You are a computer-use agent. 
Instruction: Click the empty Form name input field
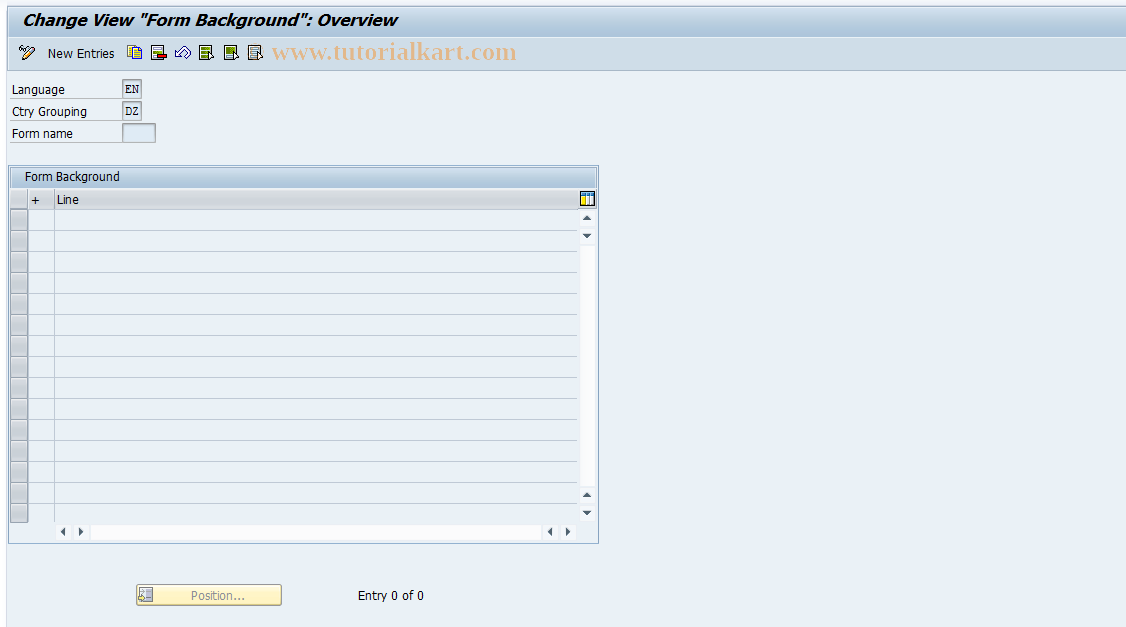(139, 134)
